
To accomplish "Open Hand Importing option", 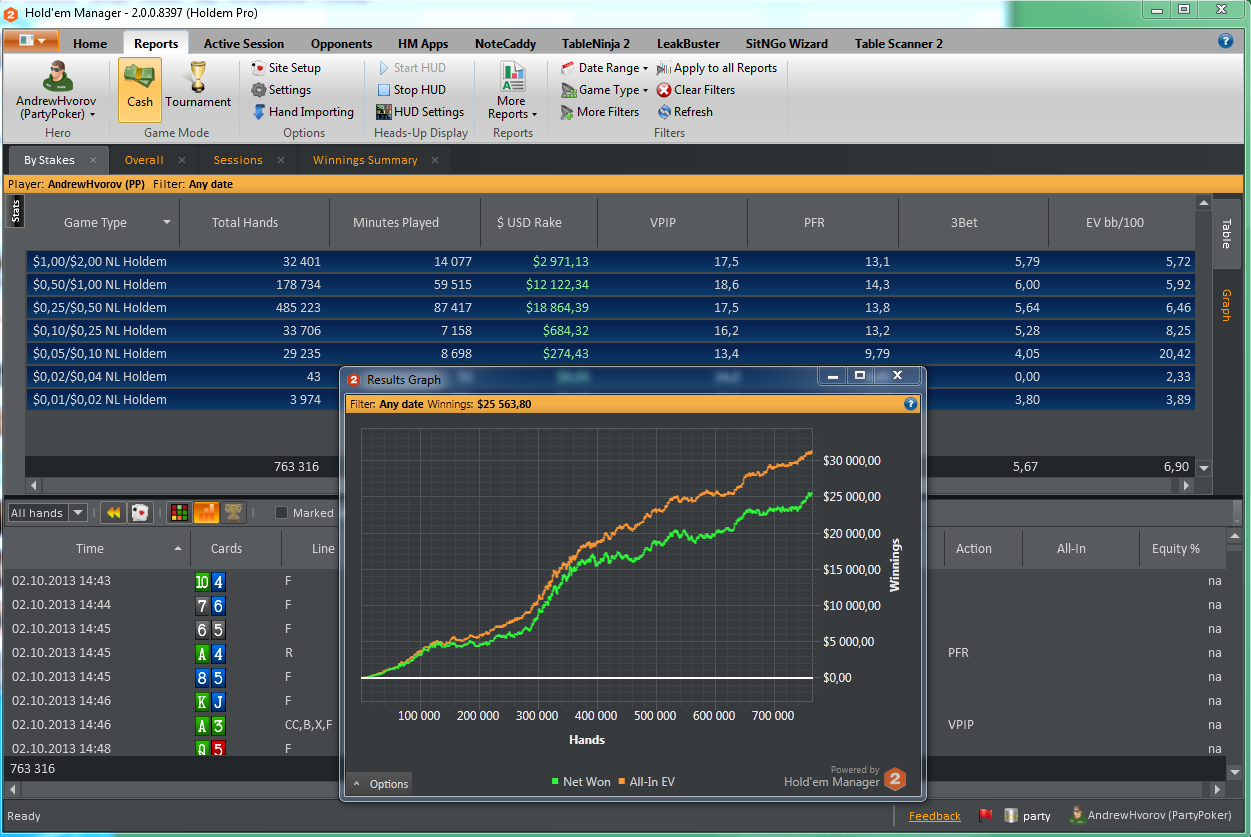I will pos(303,112).
